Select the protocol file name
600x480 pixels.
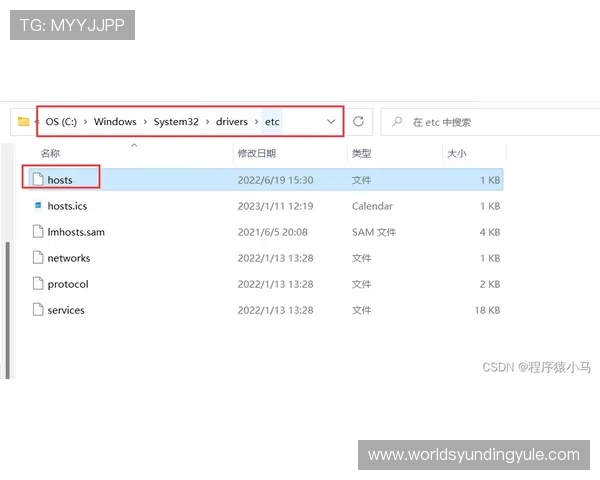point(68,284)
